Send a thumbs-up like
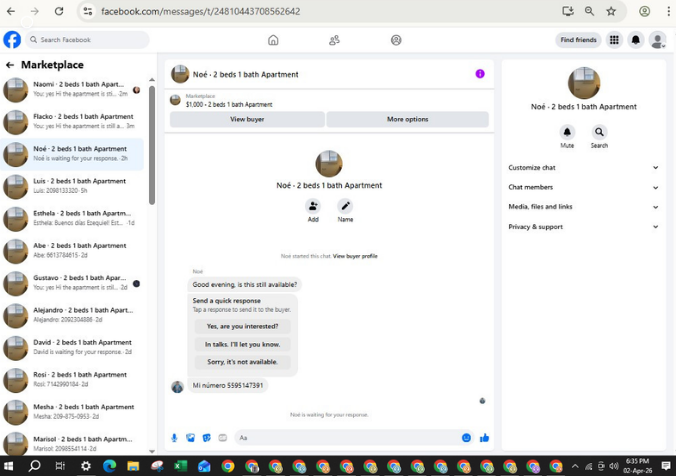 484,438
